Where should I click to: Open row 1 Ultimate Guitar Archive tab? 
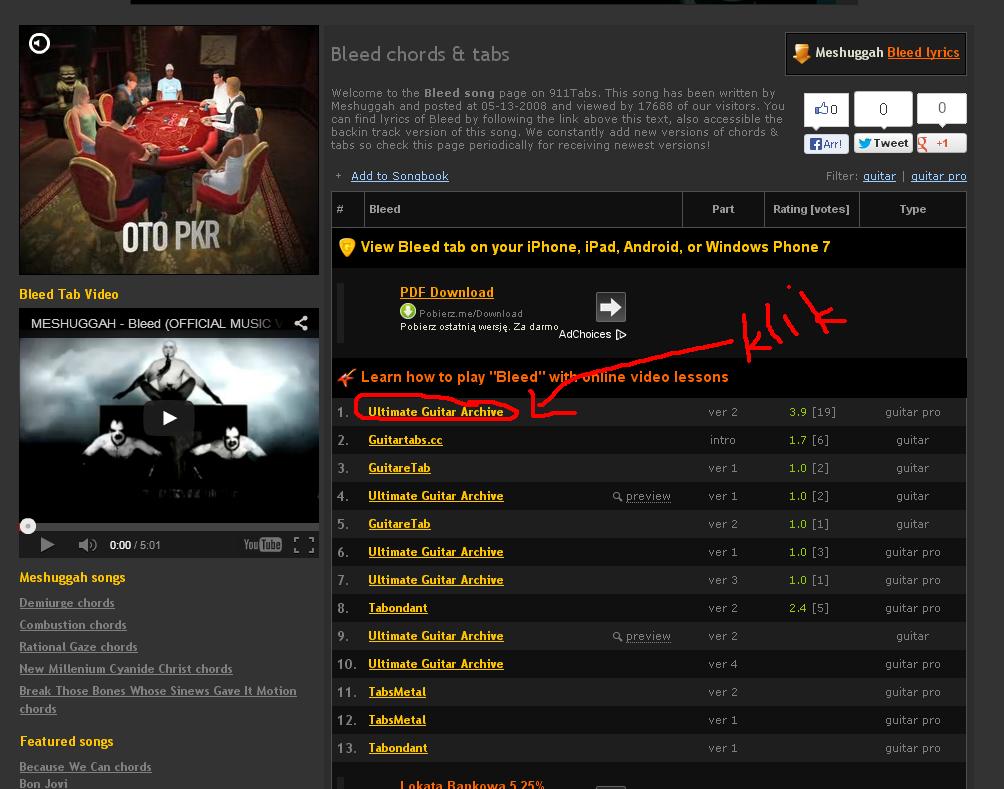(435, 412)
